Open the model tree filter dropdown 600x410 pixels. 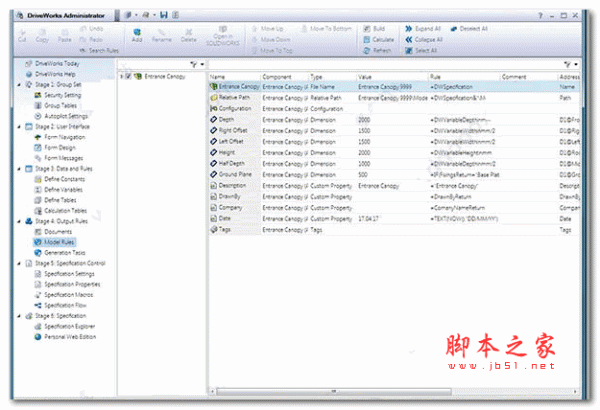click(202, 64)
